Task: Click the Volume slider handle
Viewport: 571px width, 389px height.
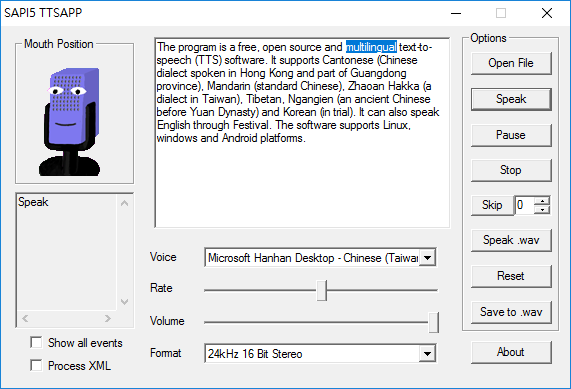Action: [x=433, y=322]
